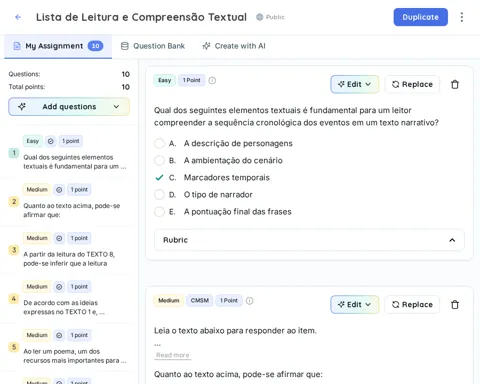The width and height of the screenshot is (480, 384).
Task: Click sidebar number badge 4
Action: pyautogui.click(x=14, y=299)
